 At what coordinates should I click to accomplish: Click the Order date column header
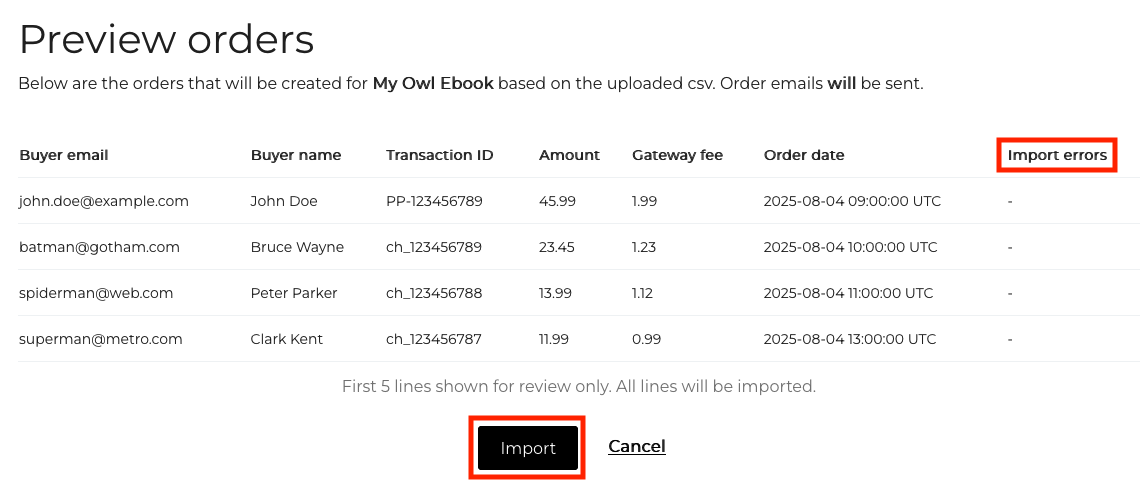coord(804,155)
